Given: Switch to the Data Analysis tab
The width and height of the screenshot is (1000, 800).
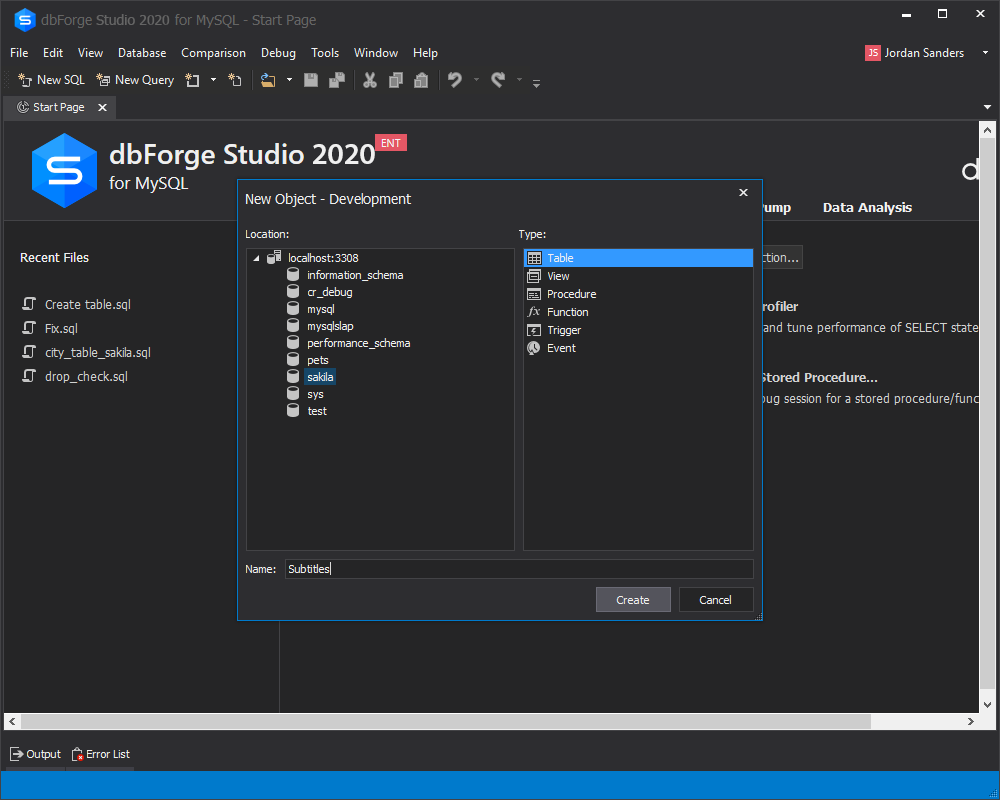Looking at the screenshot, I should tap(867, 207).
